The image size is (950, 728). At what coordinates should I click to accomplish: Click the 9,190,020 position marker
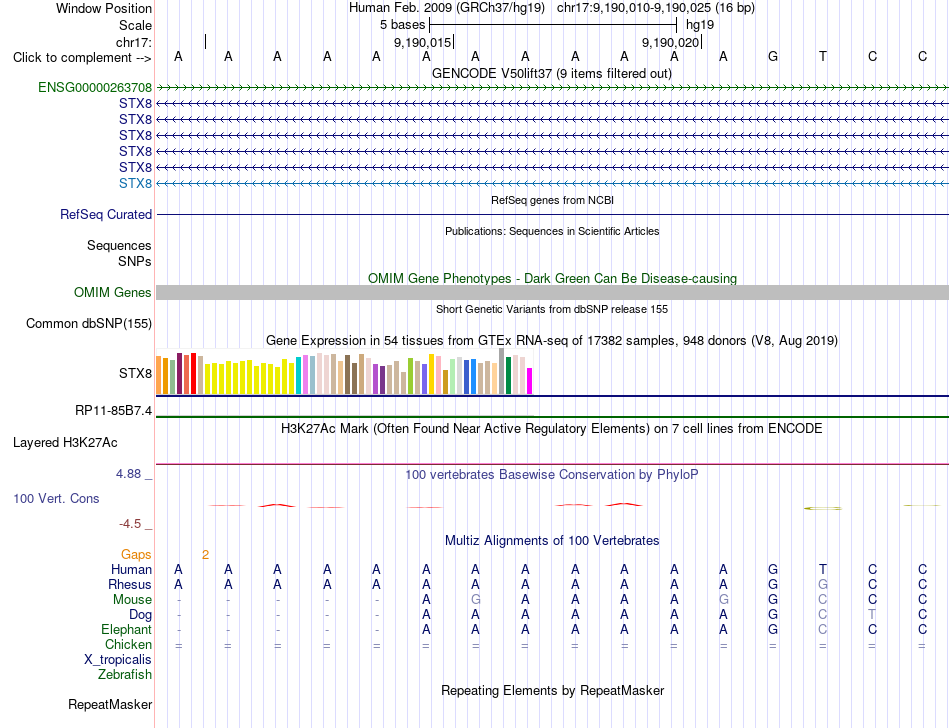click(x=670, y=42)
